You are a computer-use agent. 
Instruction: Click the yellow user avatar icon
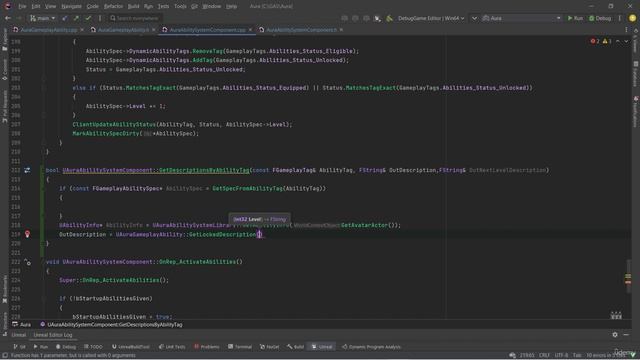pyautogui.click(x=632, y=18)
